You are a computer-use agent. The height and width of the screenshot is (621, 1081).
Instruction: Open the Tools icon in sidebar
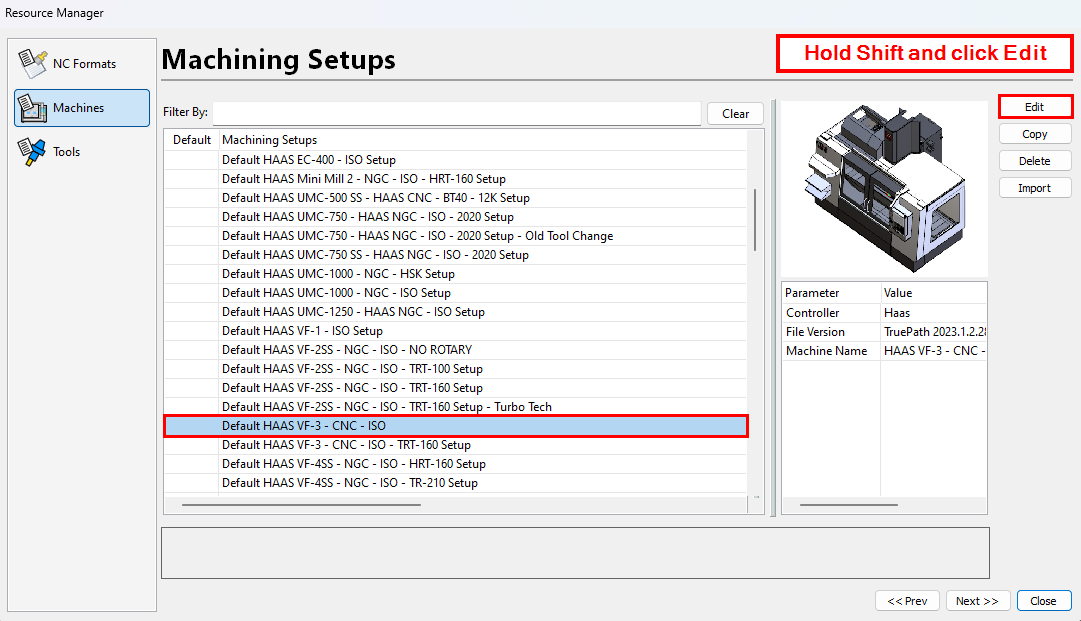pyautogui.click(x=32, y=152)
